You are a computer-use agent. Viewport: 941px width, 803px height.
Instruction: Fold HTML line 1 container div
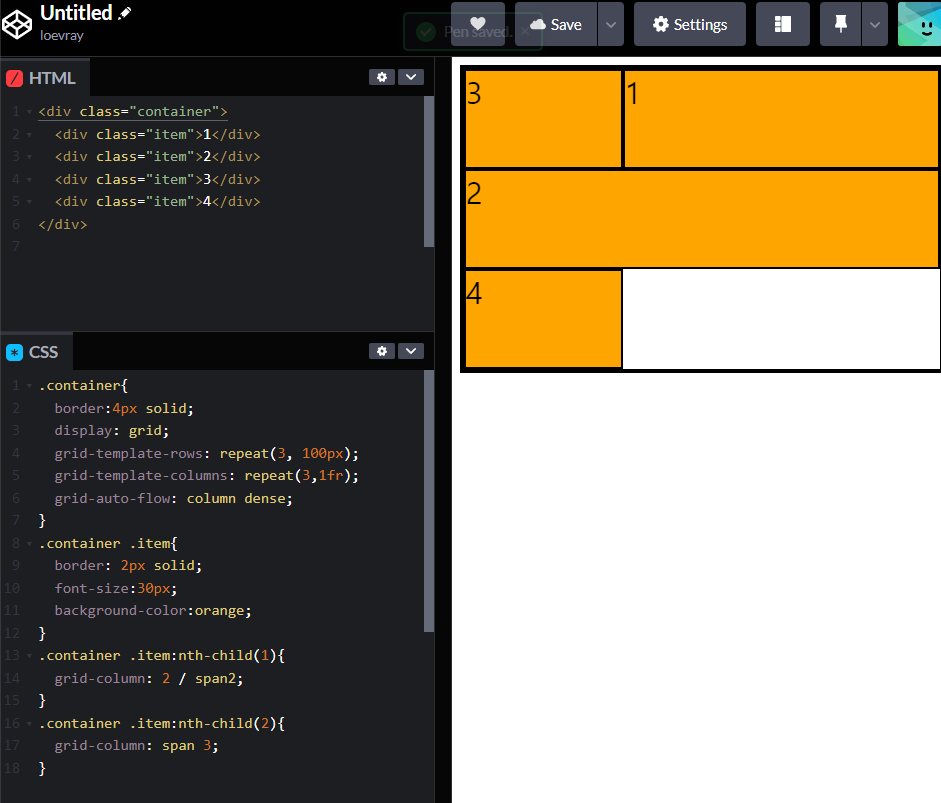pos(29,112)
